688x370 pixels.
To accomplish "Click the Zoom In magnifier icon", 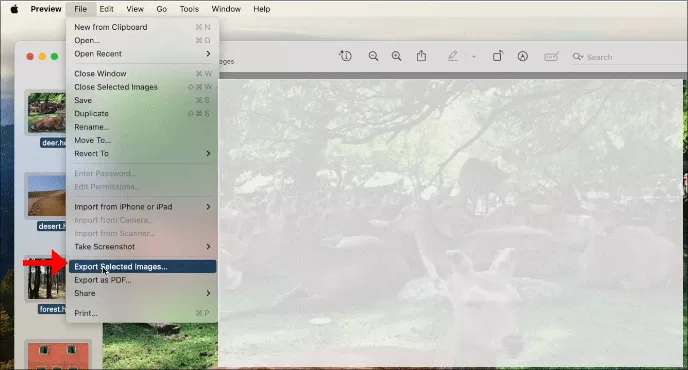I will 396,56.
